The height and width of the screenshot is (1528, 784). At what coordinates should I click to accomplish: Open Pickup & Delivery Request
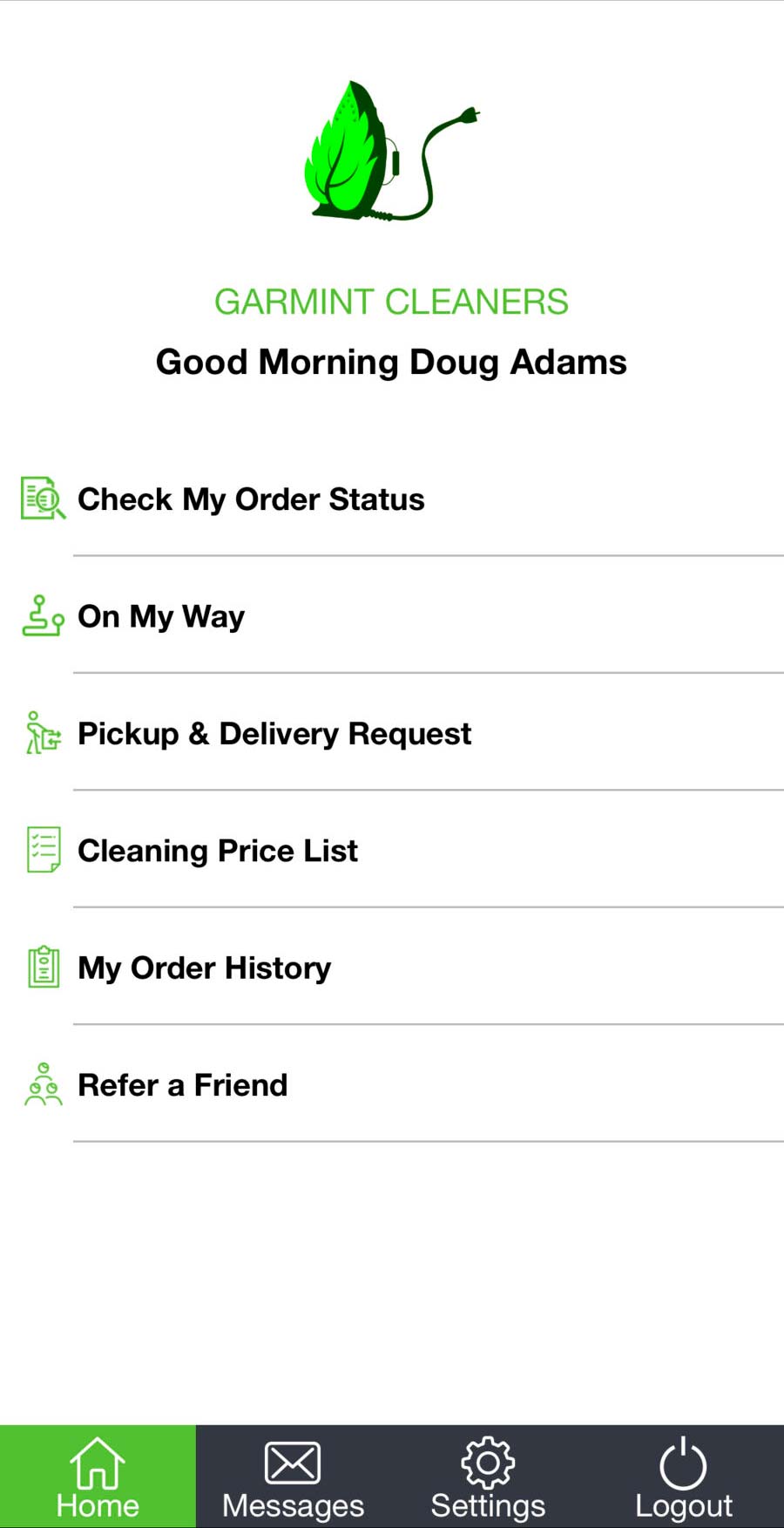(x=274, y=734)
